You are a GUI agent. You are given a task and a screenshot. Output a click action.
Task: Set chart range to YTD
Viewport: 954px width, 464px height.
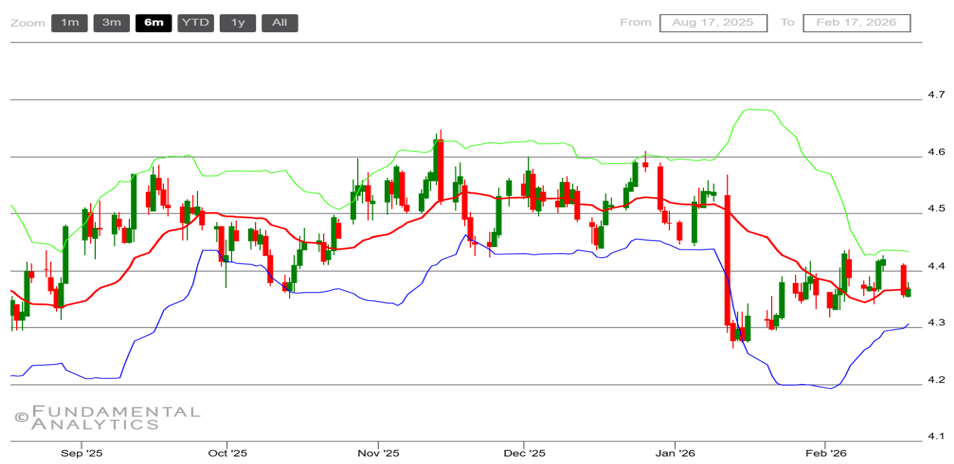[x=195, y=22]
